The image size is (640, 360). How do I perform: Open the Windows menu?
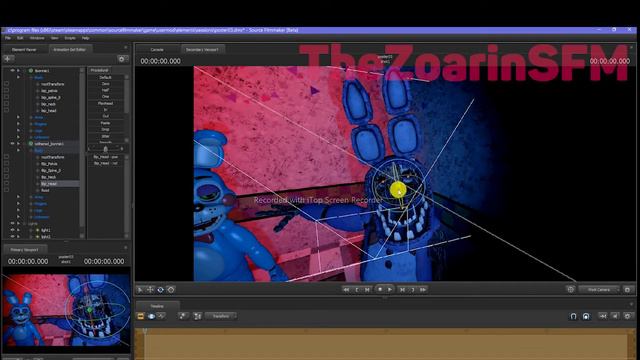(37, 38)
